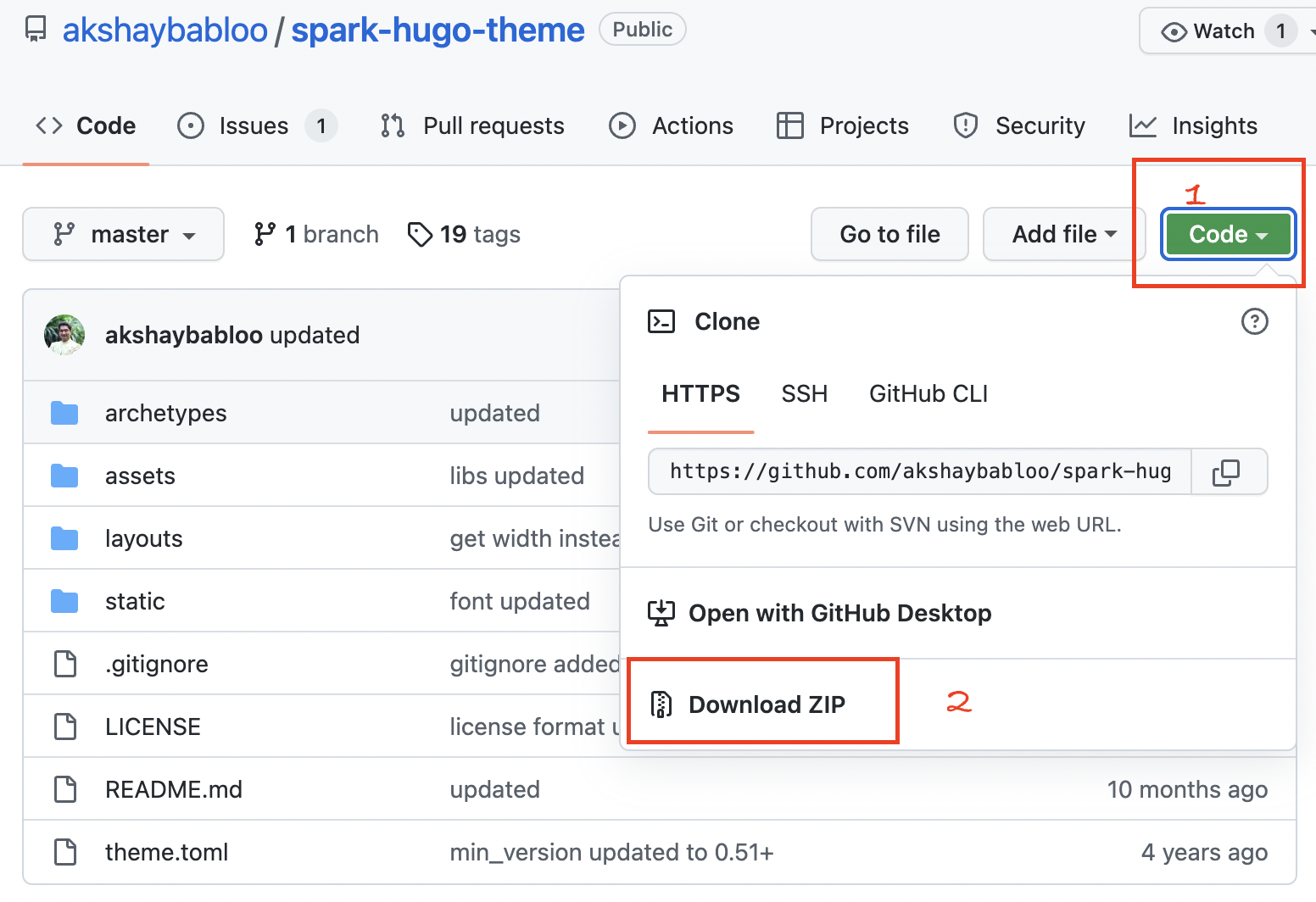
Task: Open the akshaybabloo owner link
Action: 165,30
